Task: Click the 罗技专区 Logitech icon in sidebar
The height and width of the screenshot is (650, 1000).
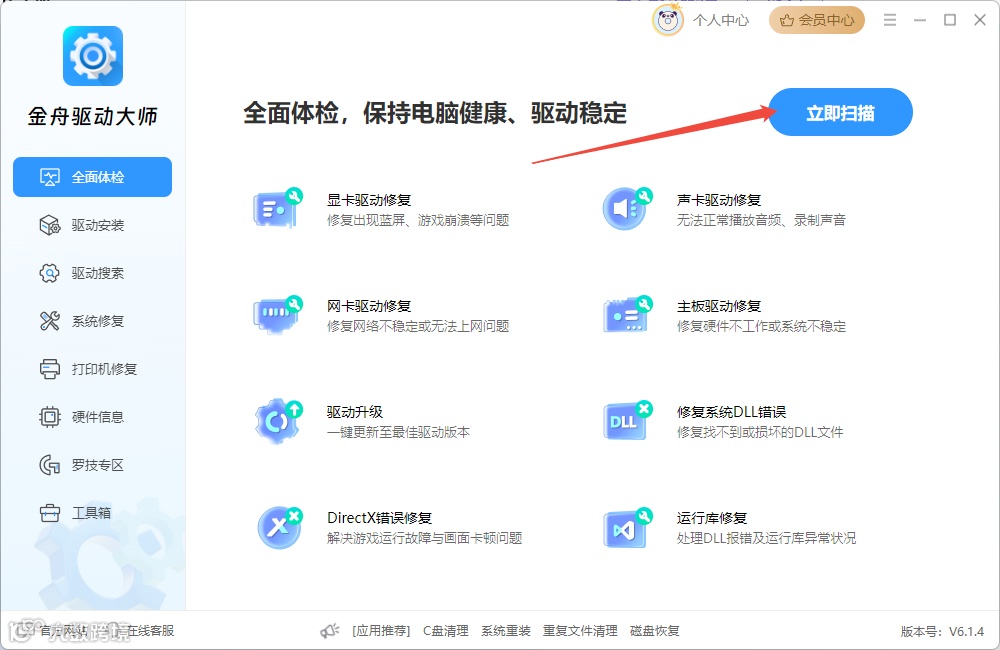Action: [x=50, y=465]
